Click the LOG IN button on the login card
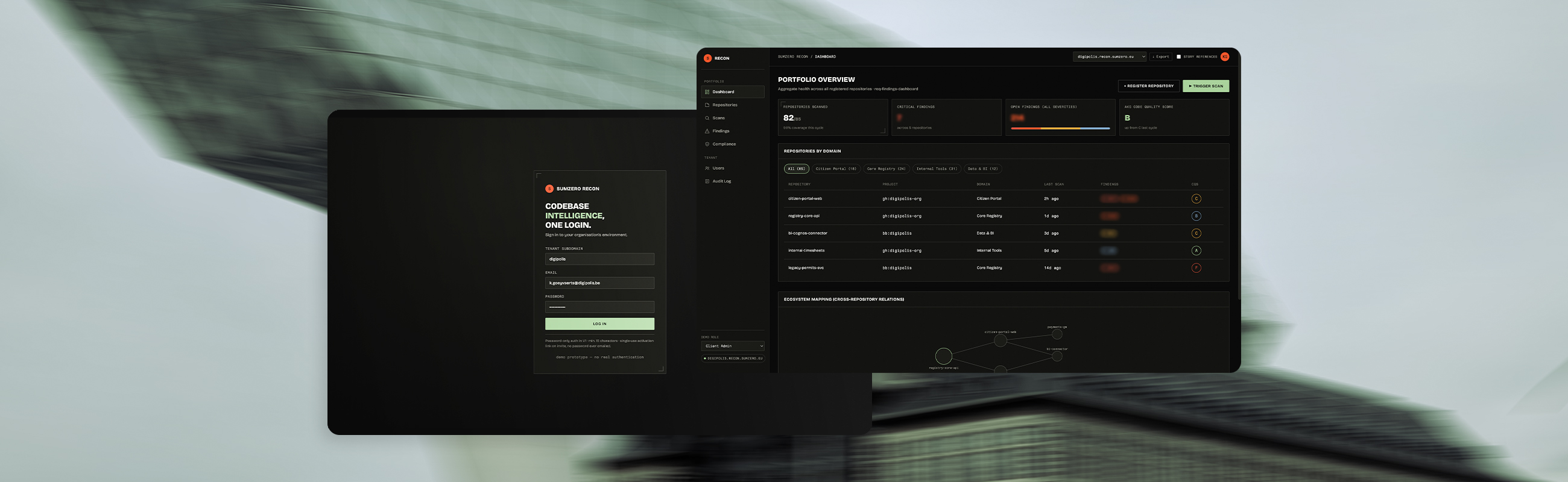This screenshot has height=482, width=1568. (x=599, y=324)
